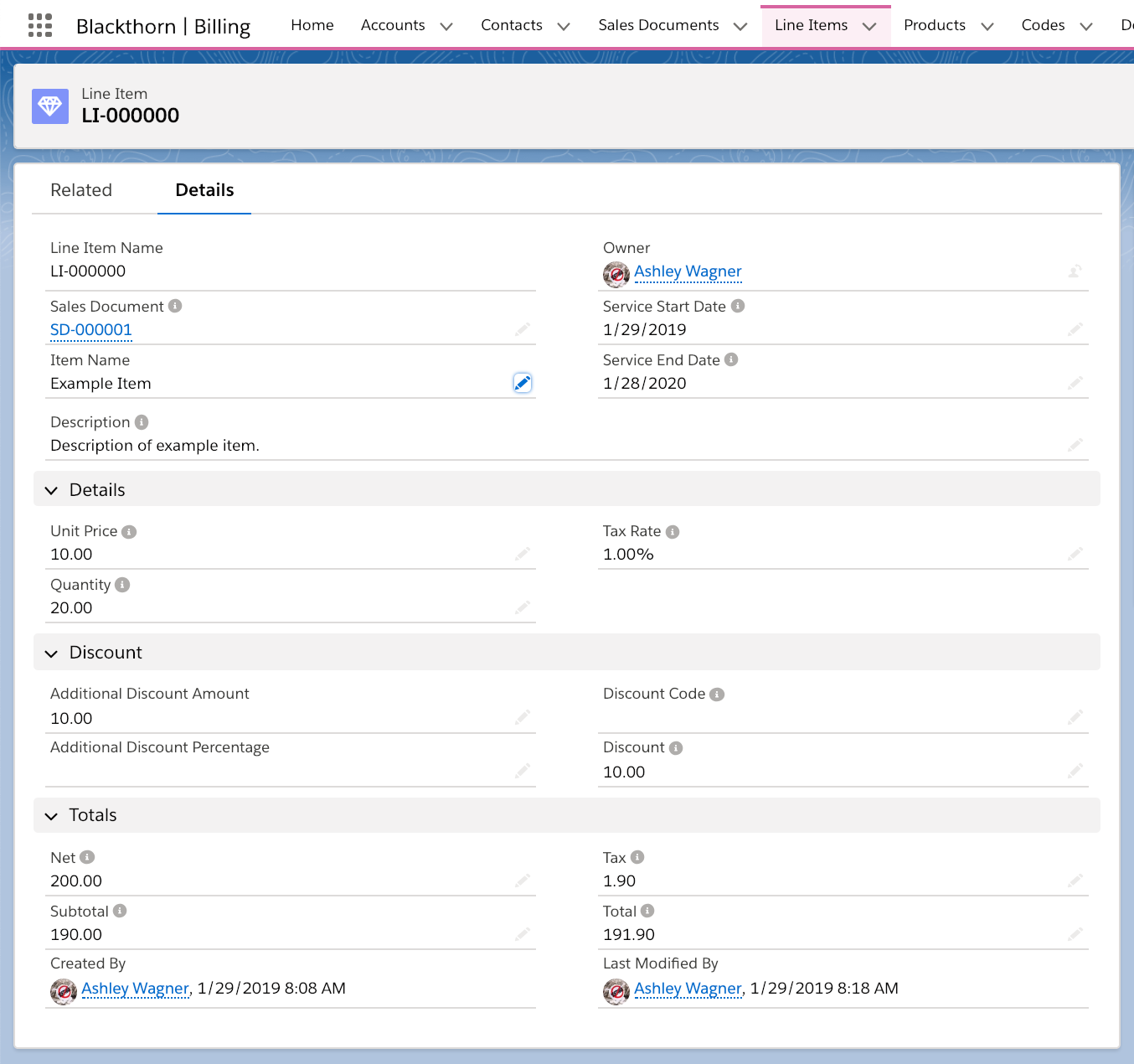
Task: Edit Additional Discount Amount pencil icon
Action: tap(523, 717)
